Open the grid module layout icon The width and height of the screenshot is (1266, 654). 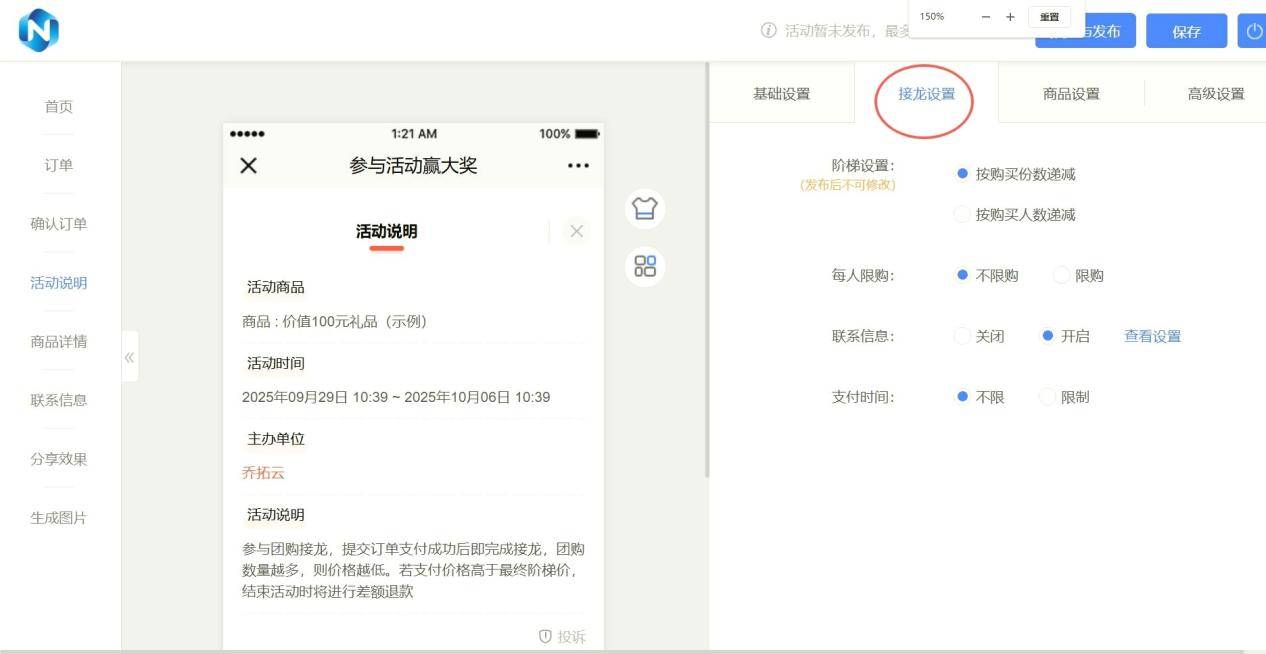click(645, 266)
